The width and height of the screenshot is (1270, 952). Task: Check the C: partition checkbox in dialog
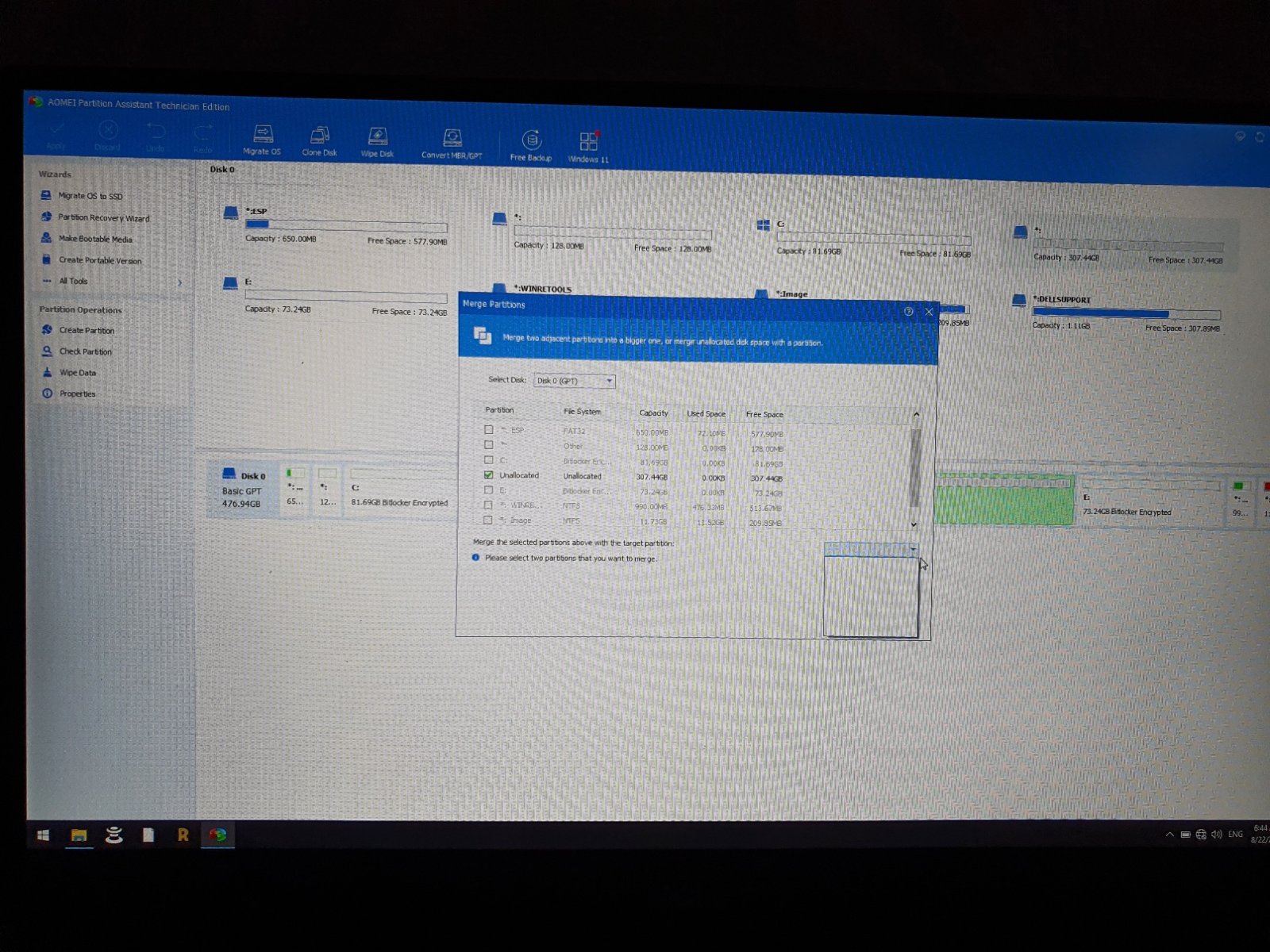click(489, 460)
